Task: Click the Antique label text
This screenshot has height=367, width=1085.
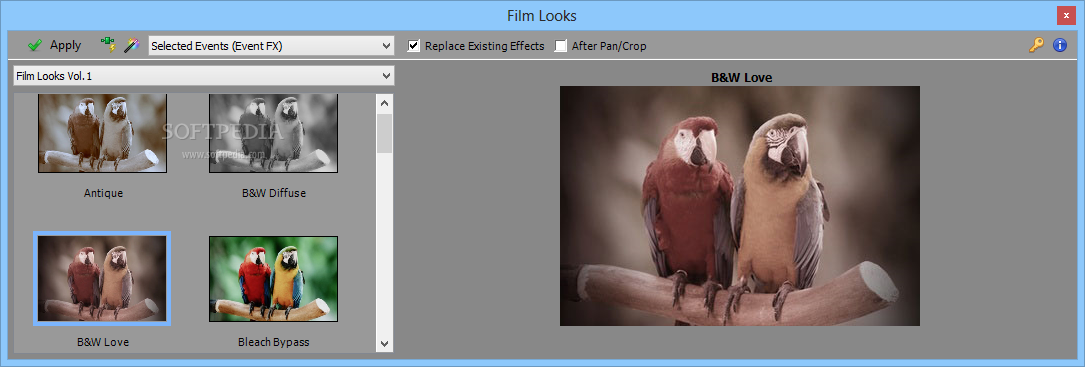Action: pos(103,193)
